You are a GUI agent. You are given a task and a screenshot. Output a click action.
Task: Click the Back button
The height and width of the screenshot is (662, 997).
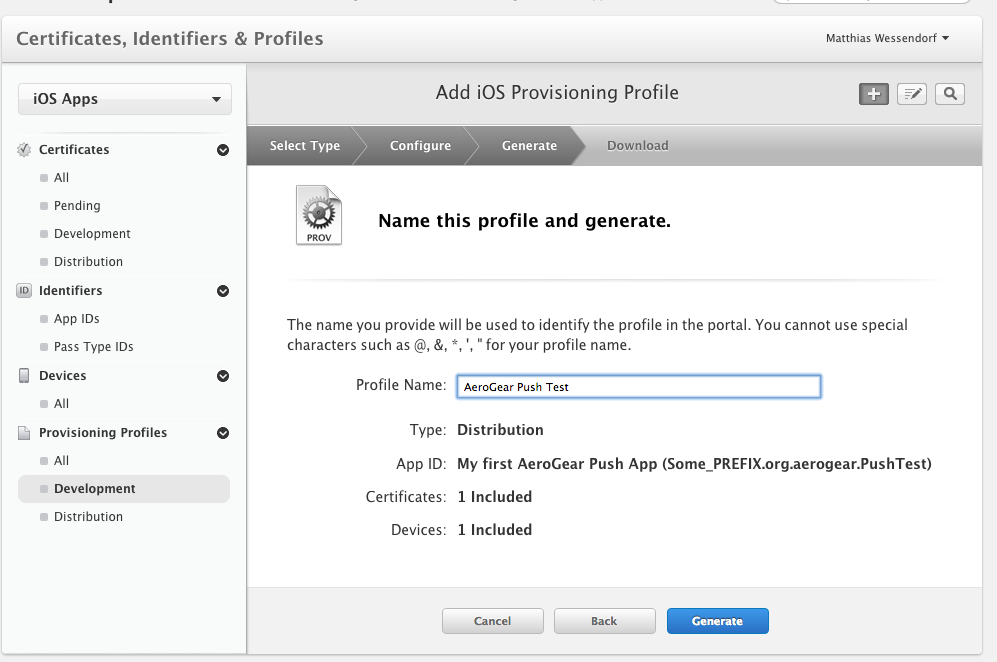pos(604,620)
